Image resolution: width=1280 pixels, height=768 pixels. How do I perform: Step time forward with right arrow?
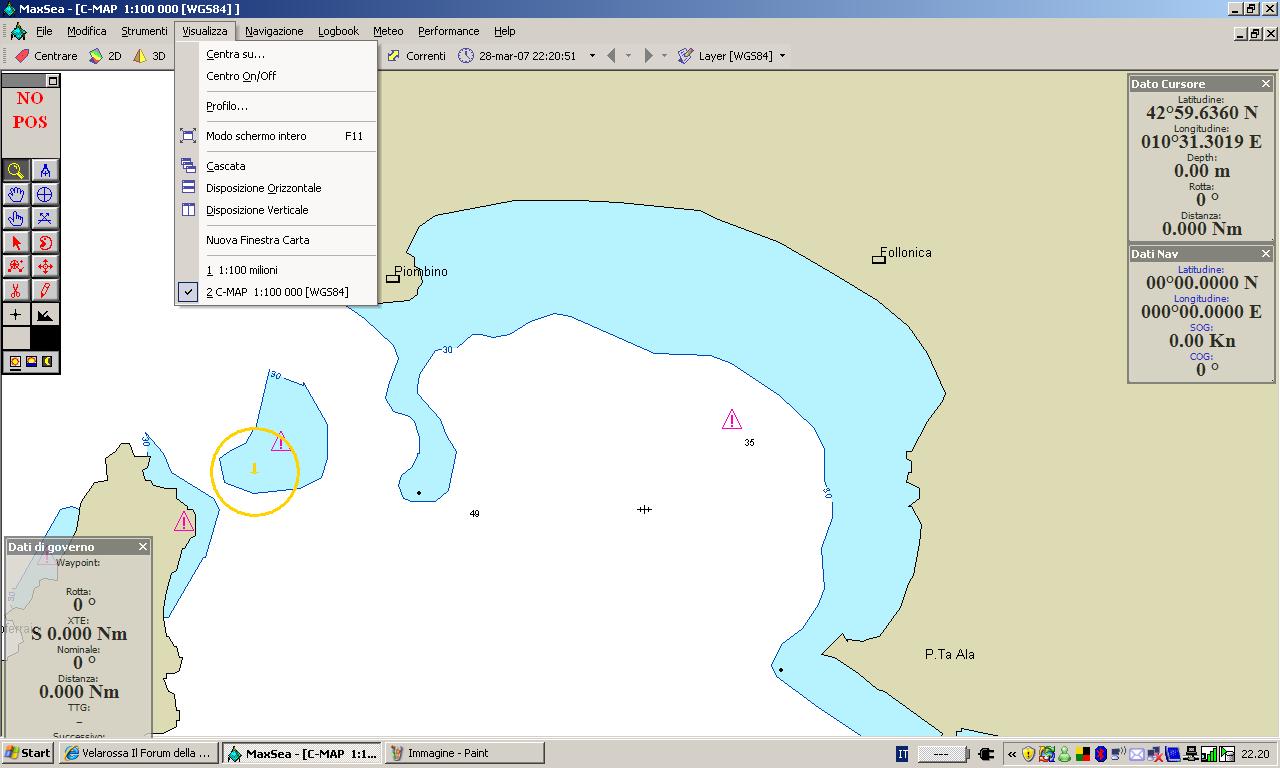[648, 56]
